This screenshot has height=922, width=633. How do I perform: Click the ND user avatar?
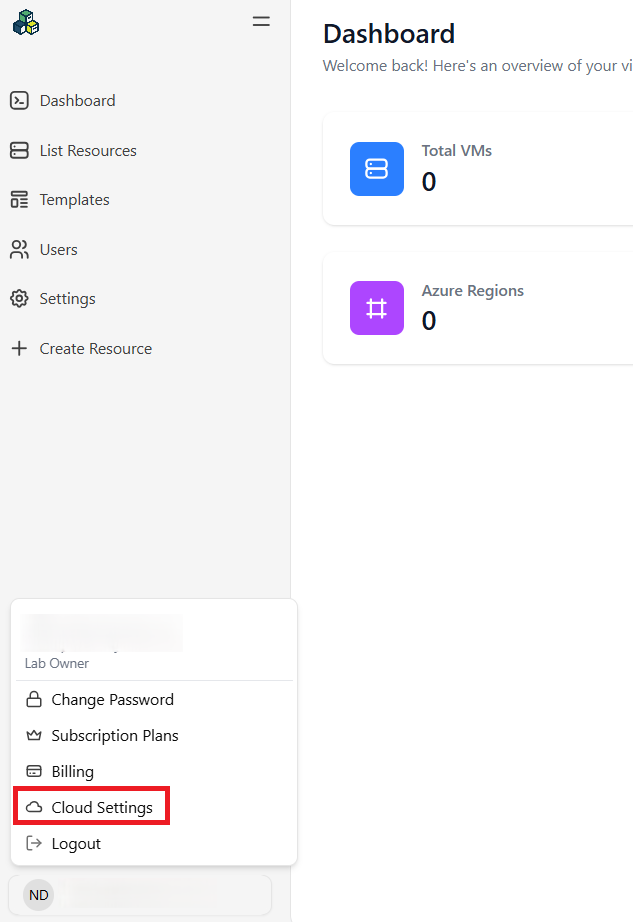[x=38, y=895]
